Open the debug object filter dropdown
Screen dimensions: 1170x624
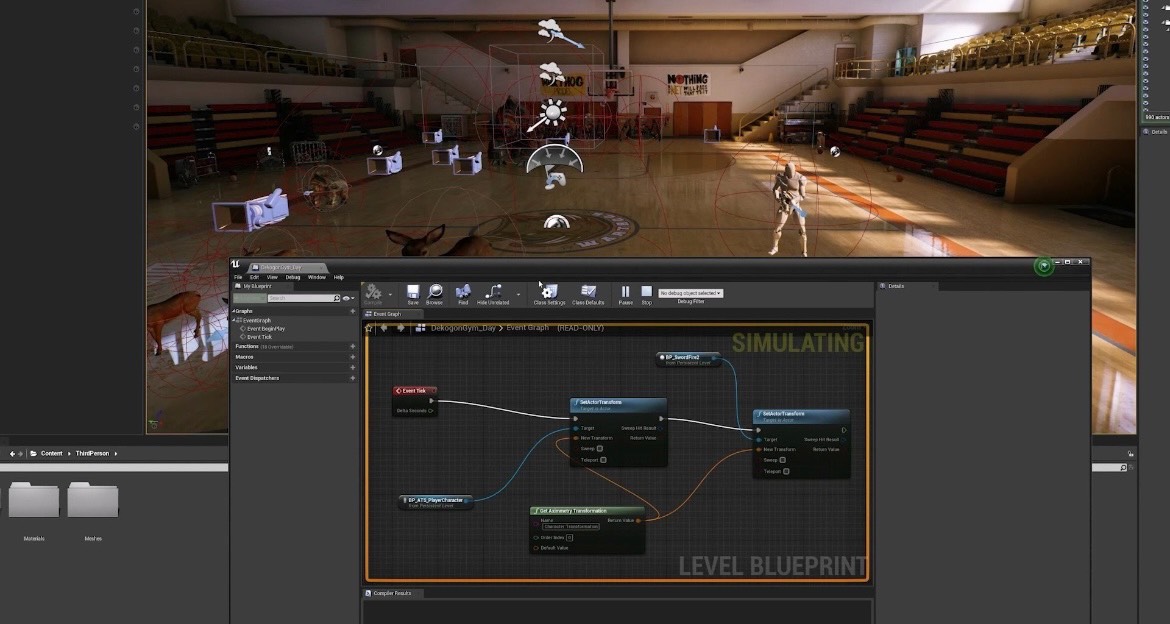click(690, 293)
